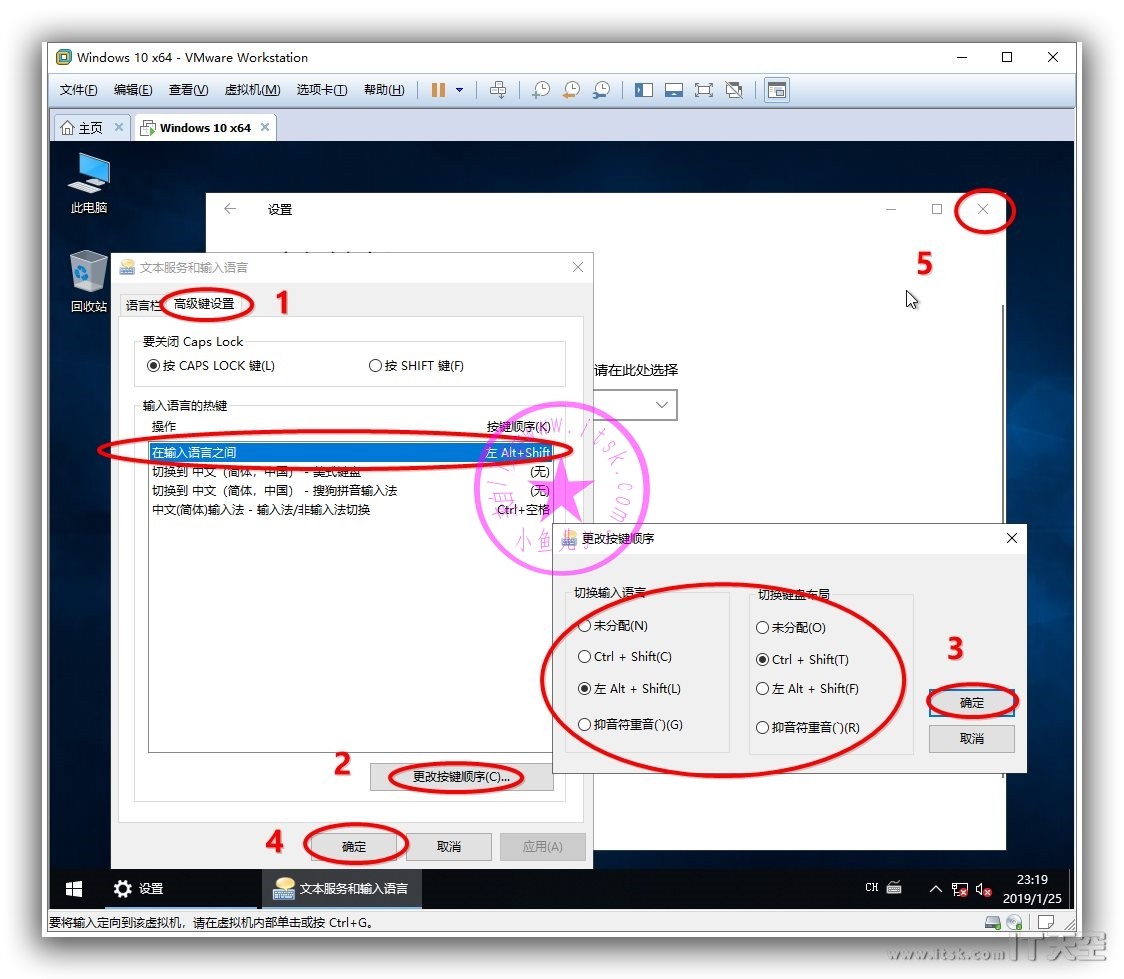Open the taskbar clock showing 23:19

[x=1032, y=889]
